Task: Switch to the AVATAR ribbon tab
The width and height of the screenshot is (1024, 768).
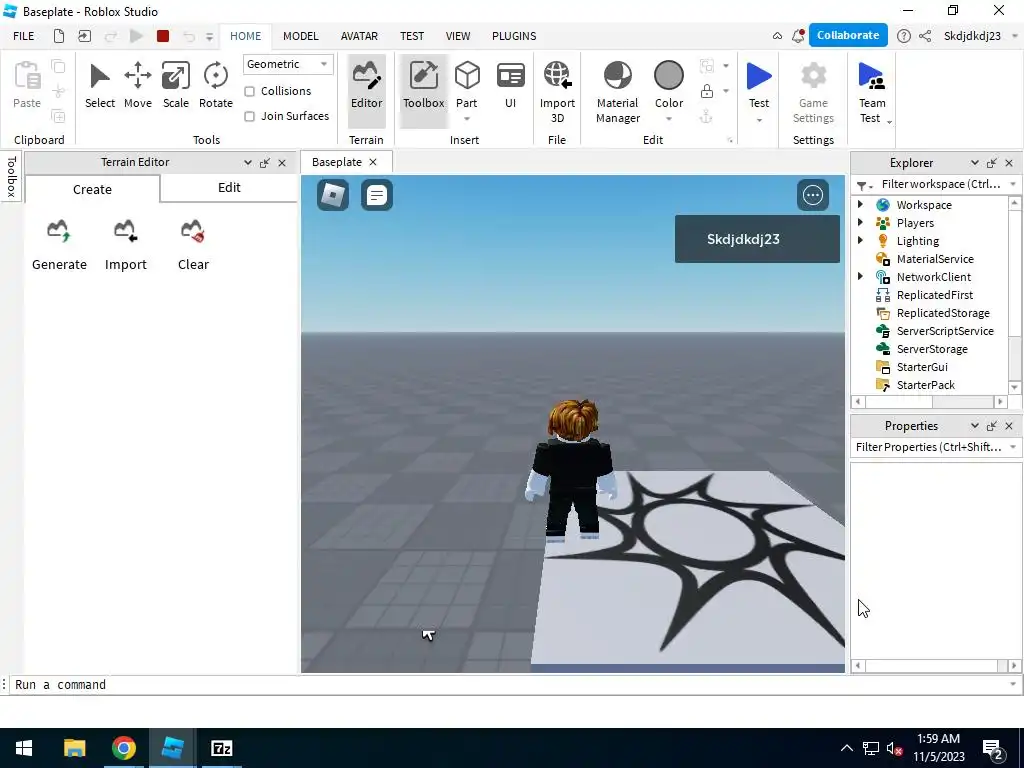Action: 359,36
